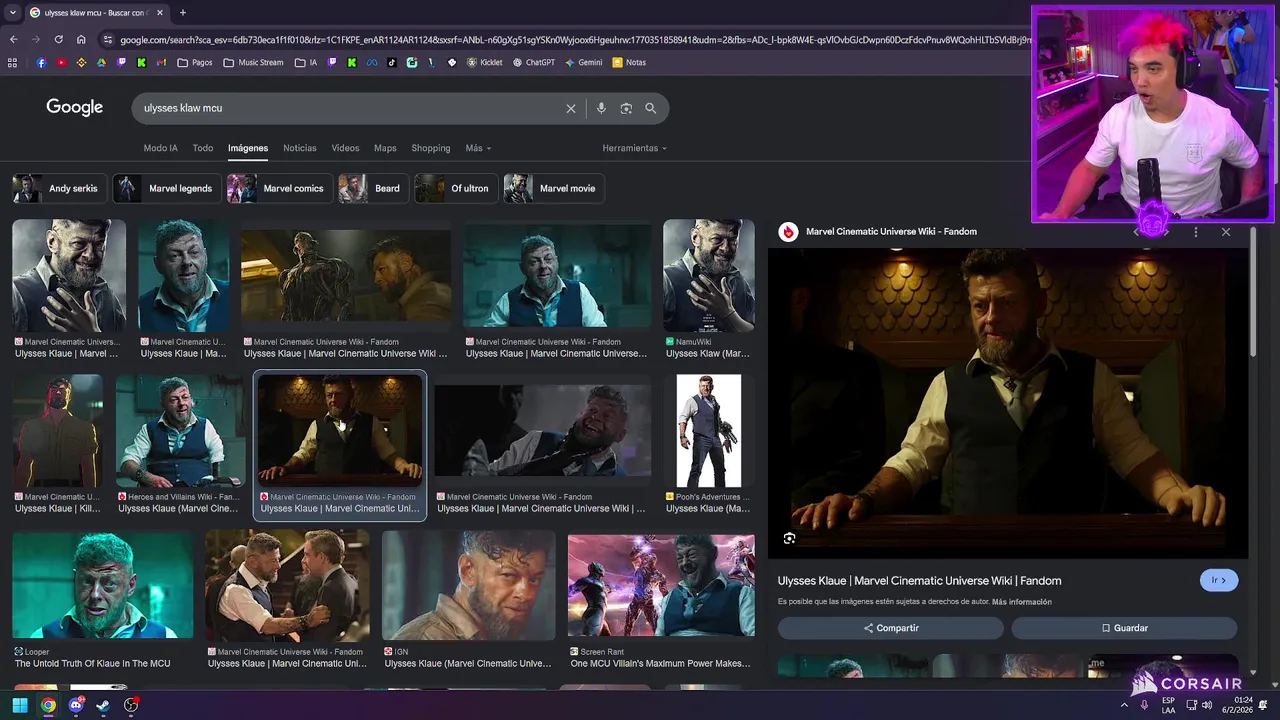Open the Notas bookmark

629,62
